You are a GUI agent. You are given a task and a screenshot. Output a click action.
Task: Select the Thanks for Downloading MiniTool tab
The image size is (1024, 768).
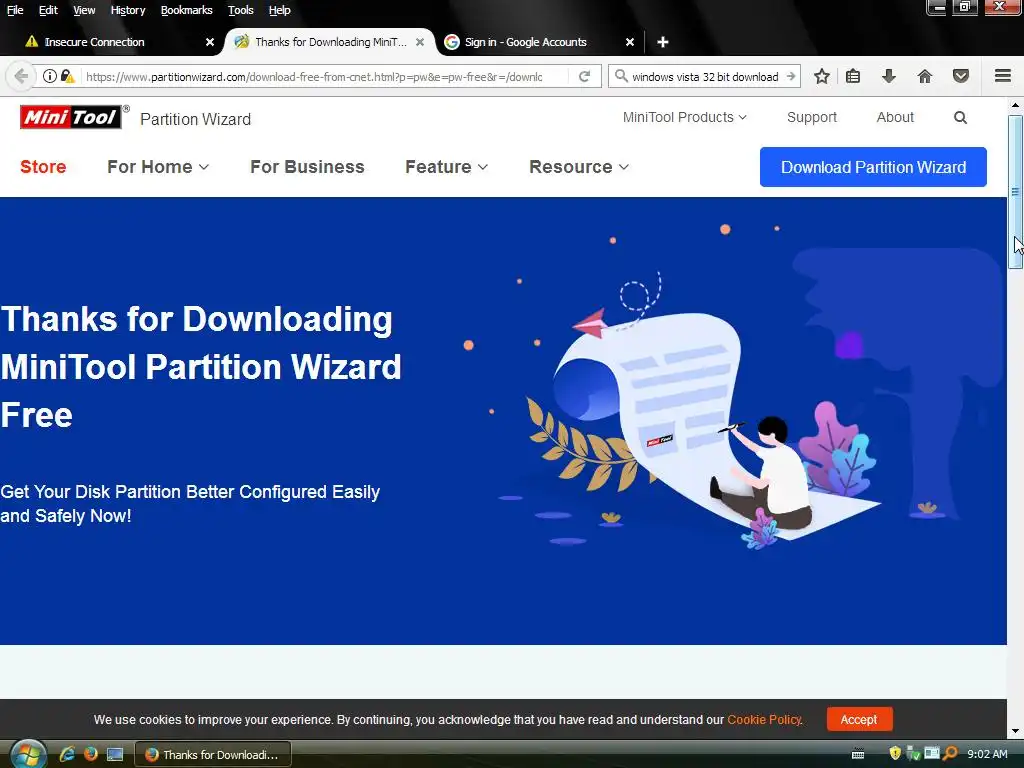coord(330,42)
